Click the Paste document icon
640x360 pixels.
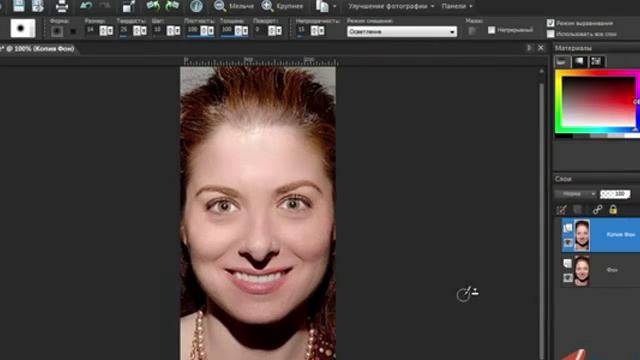point(322,6)
